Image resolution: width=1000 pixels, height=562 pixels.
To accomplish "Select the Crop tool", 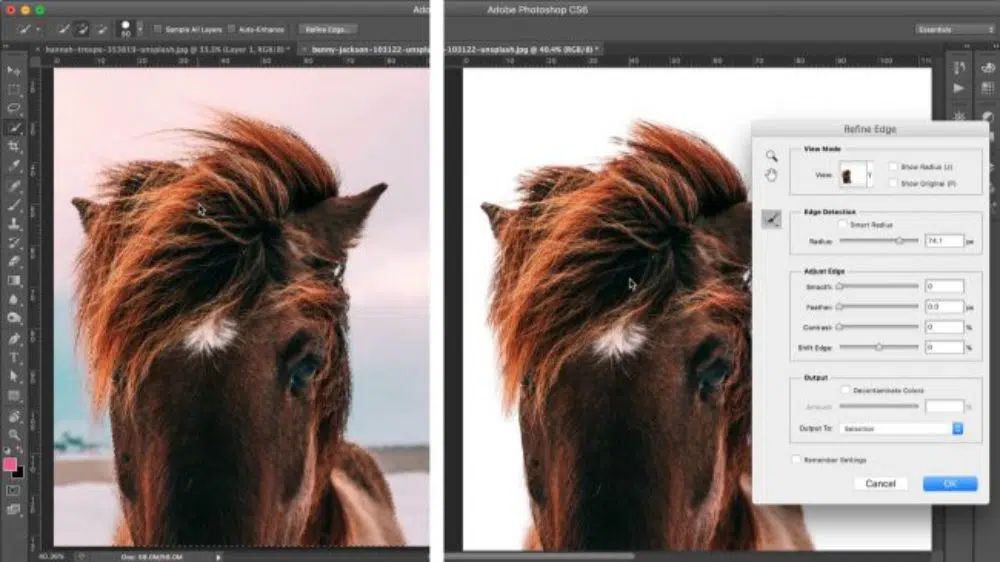I will click(x=14, y=146).
